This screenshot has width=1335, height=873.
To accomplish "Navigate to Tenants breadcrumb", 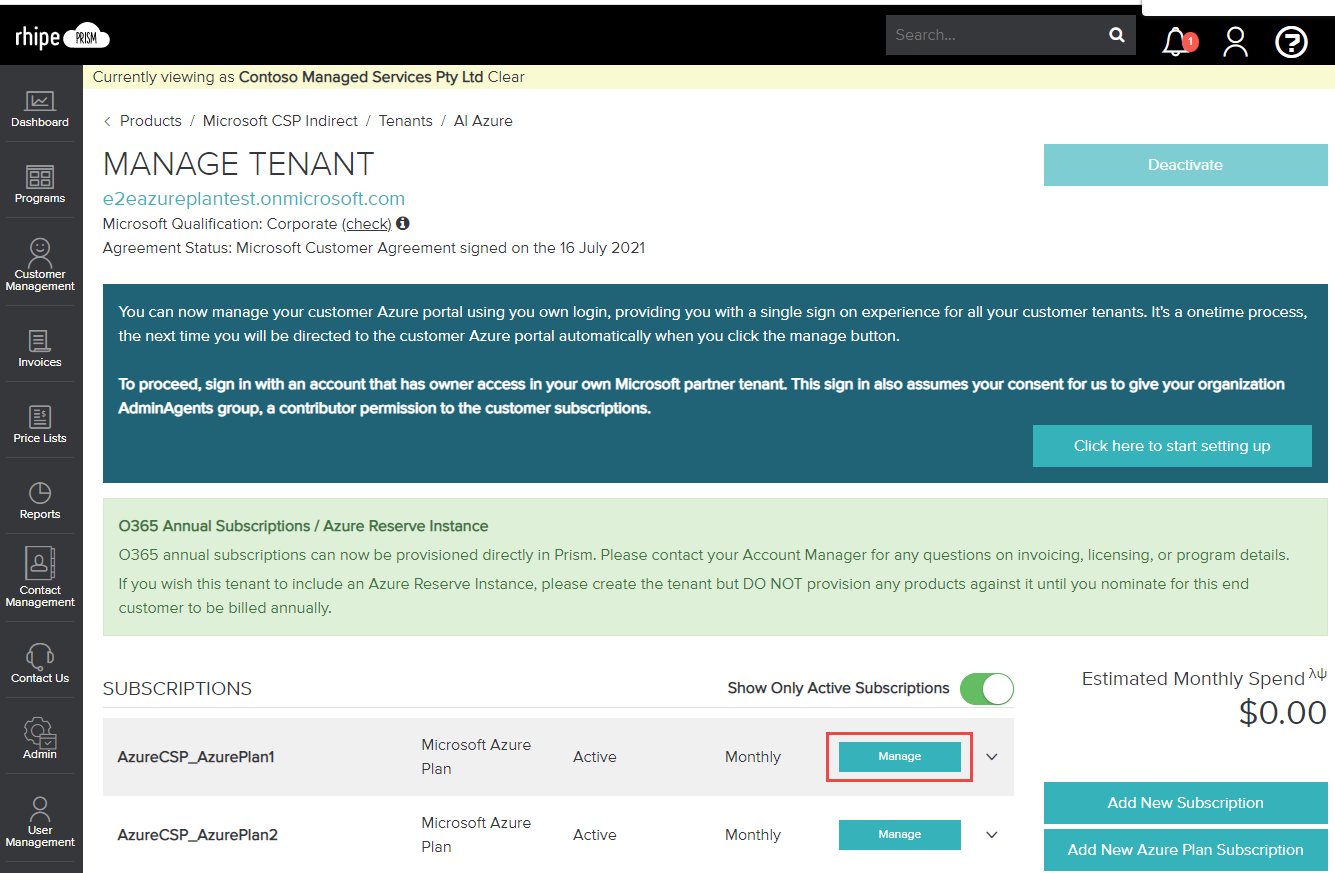I will [x=405, y=121].
